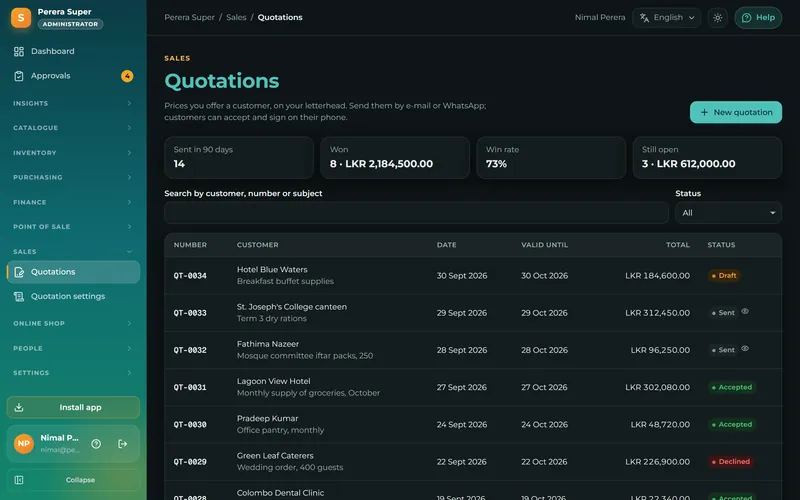Expand the Inventory sidebar section
The width and height of the screenshot is (800, 500).
point(73,153)
